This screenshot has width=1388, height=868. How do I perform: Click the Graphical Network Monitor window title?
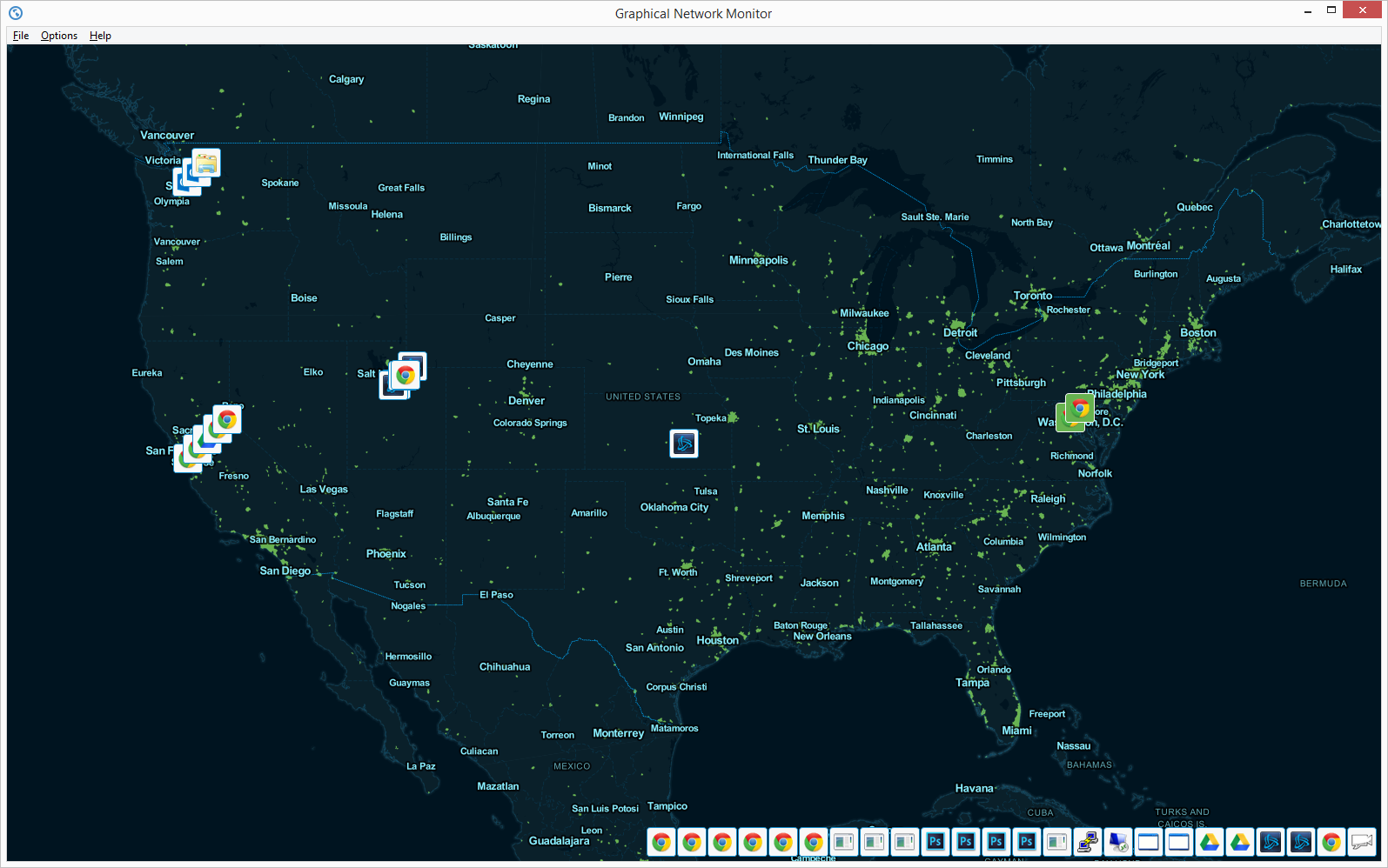[x=694, y=13]
